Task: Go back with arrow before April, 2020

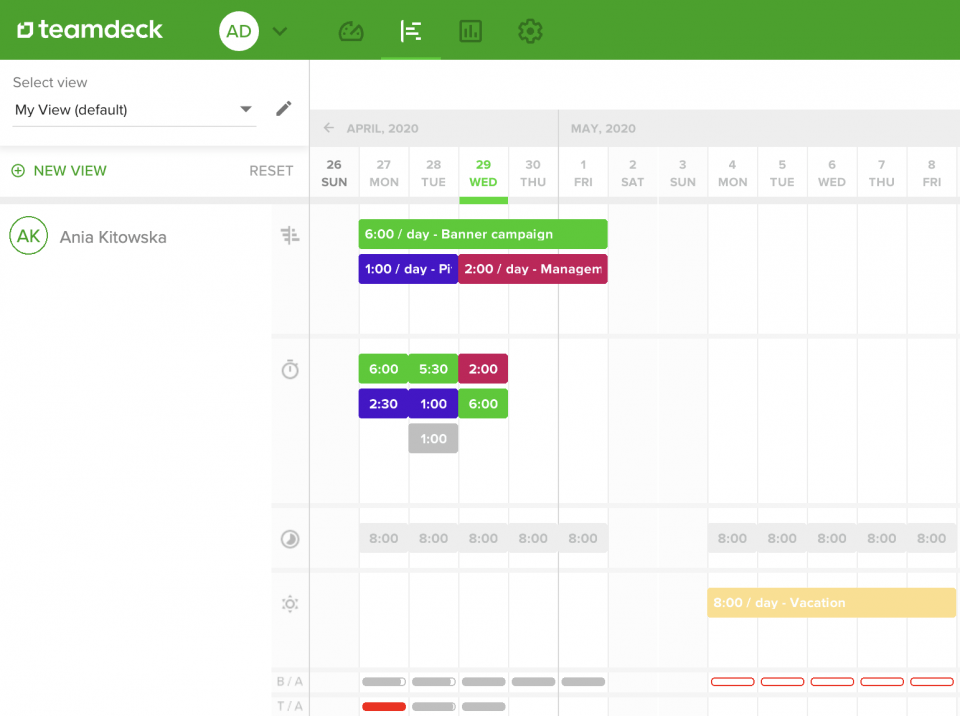Action: pos(329,128)
